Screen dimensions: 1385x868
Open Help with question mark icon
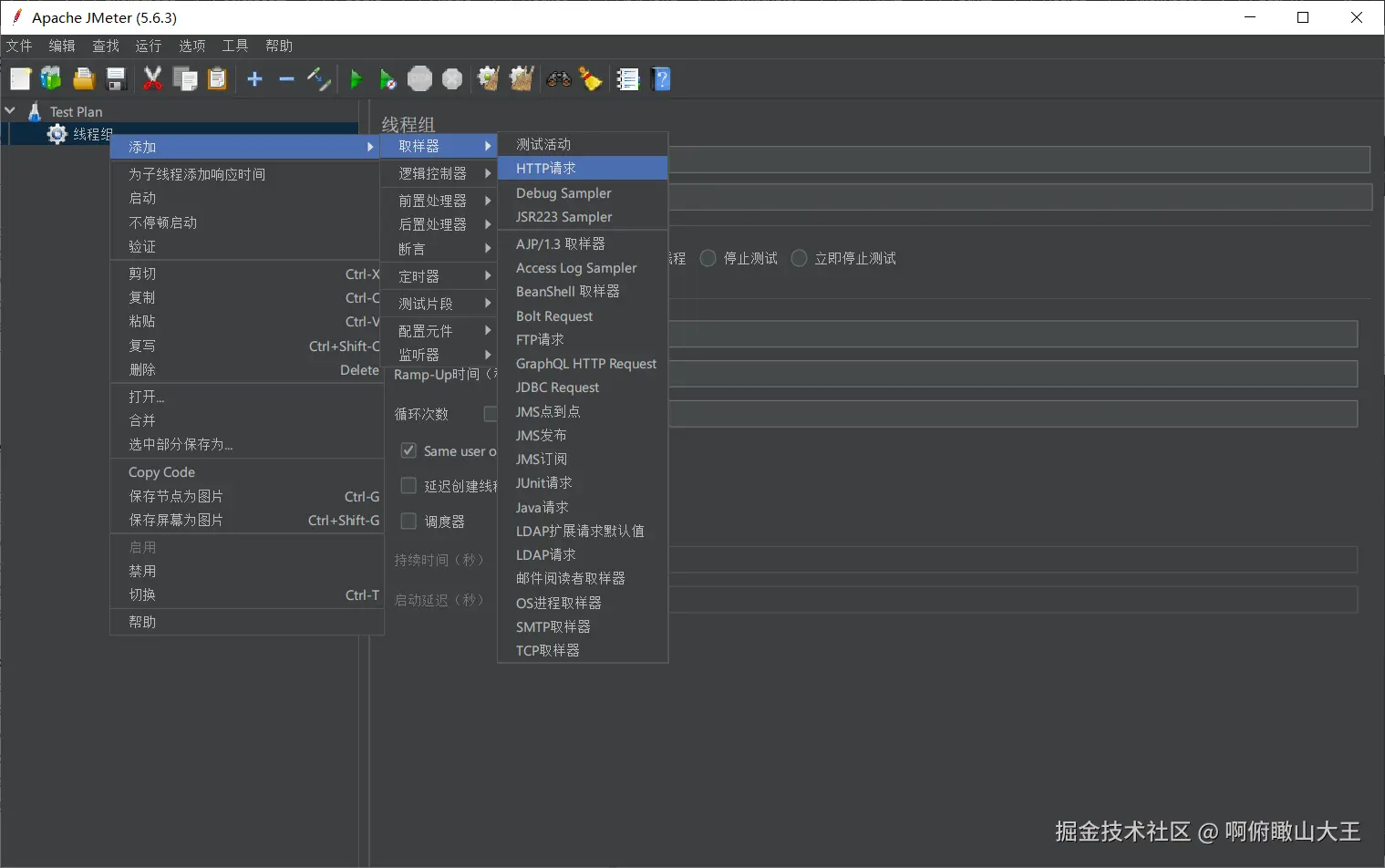662,79
